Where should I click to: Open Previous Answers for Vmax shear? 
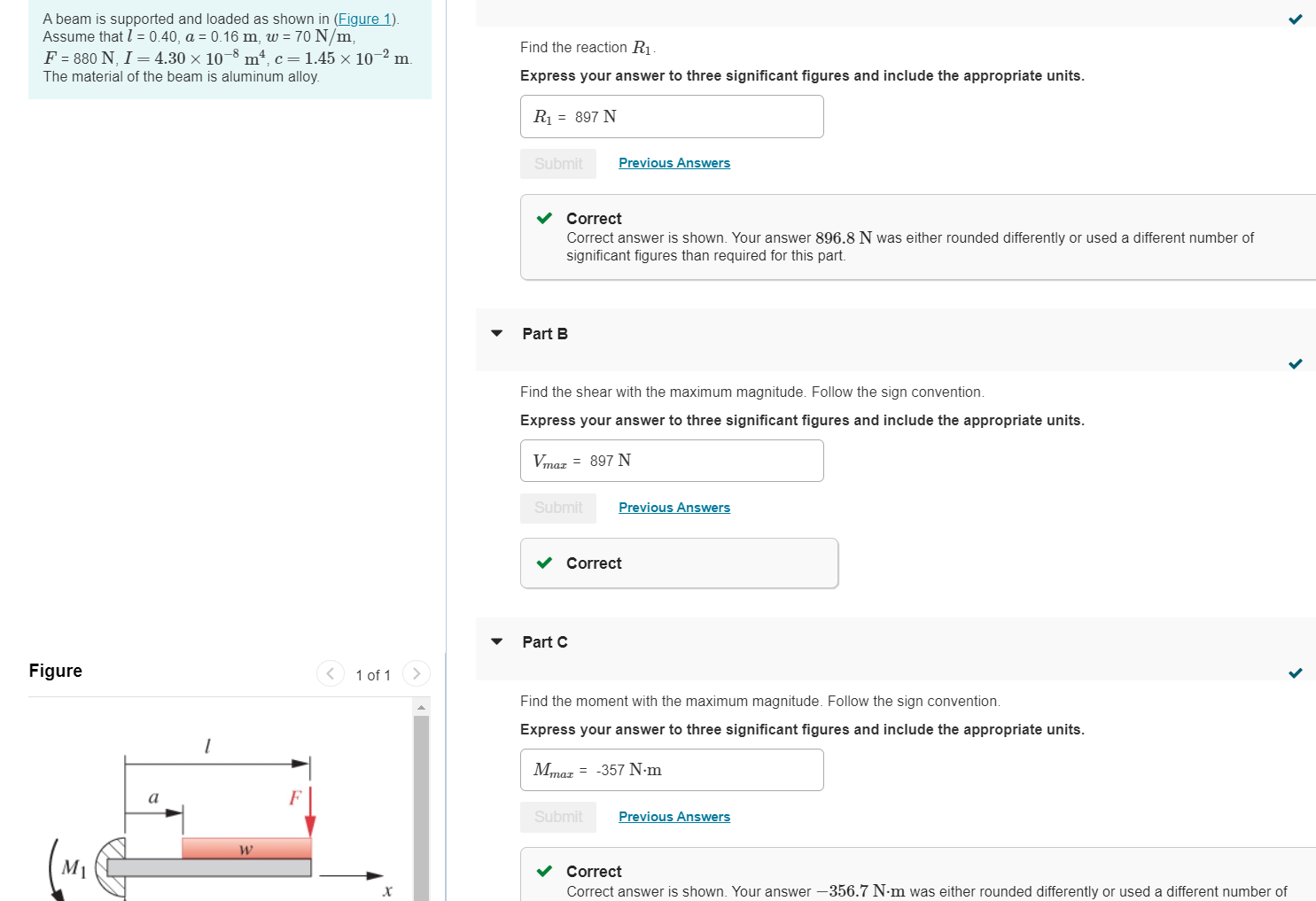pos(674,508)
